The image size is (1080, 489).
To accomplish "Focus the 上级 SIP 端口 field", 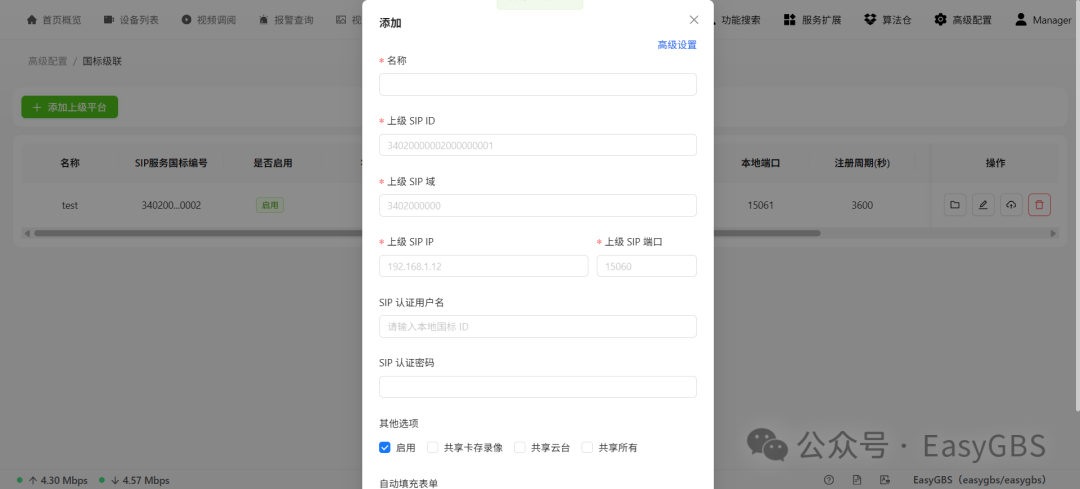I will coord(647,266).
